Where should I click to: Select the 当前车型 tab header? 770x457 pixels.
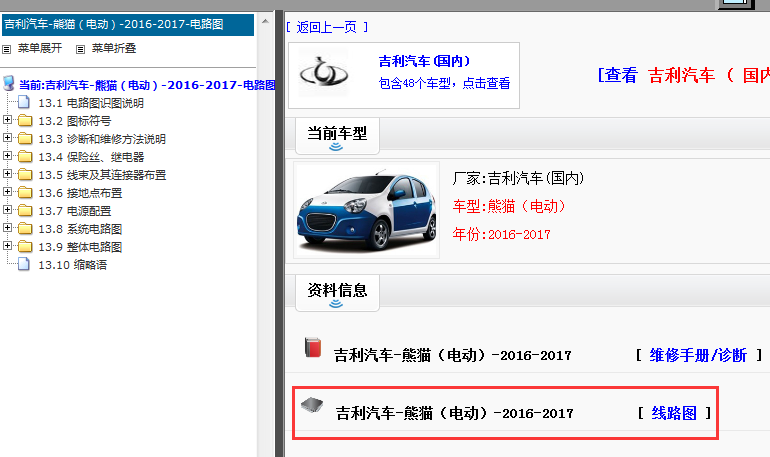tap(337, 136)
